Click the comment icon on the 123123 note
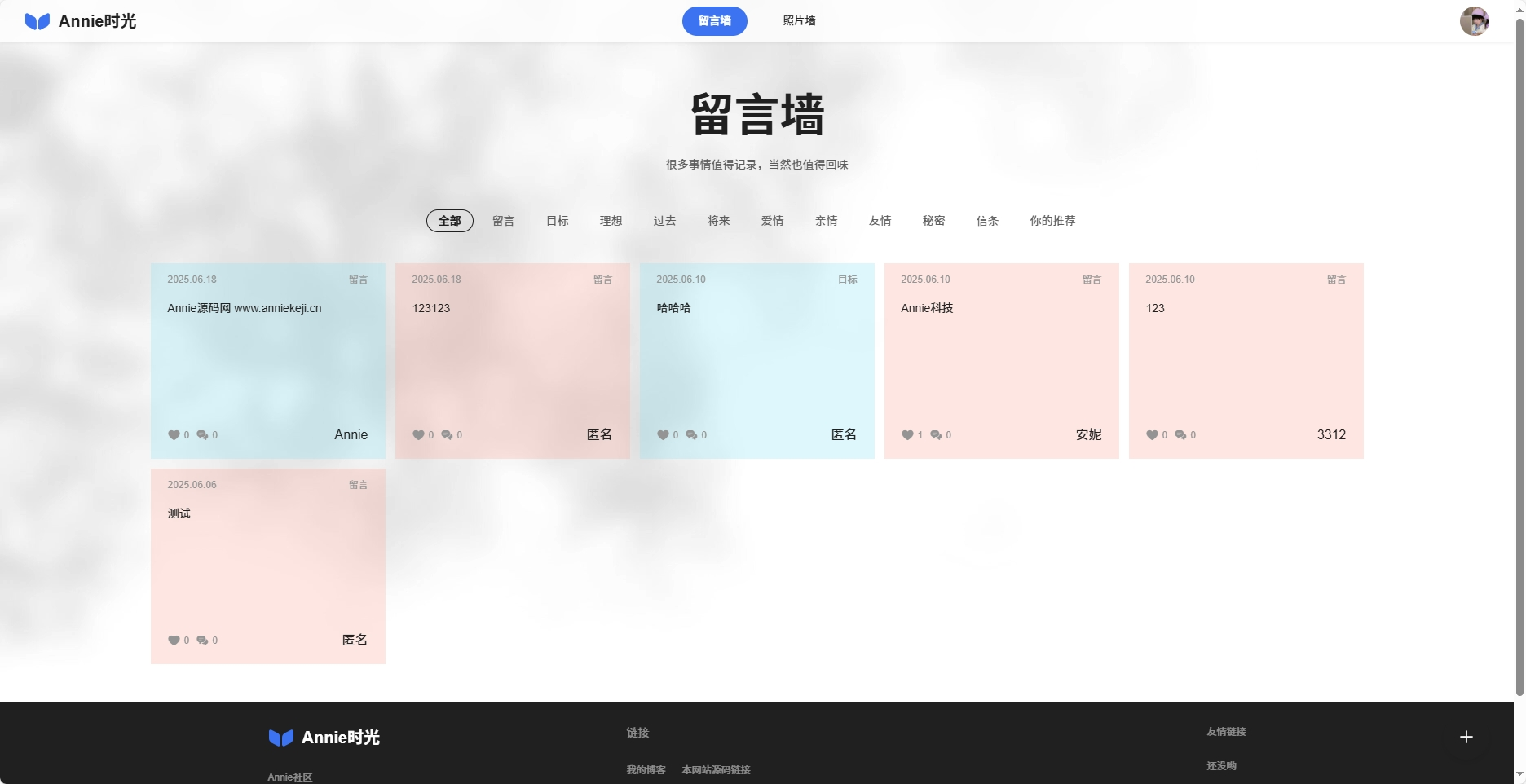This screenshot has width=1526, height=784. 447,435
